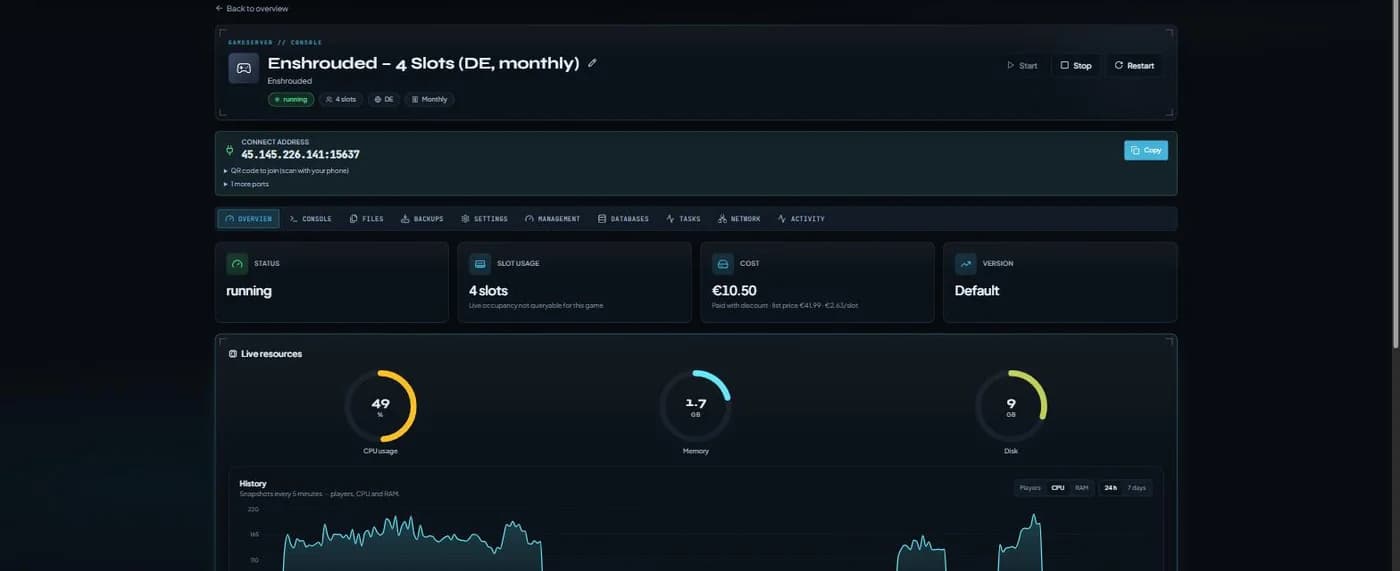The width and height of the screenshot is (1400, 571).
Task: Click the pencil icon to rename server
Action: tap(592, 63)
